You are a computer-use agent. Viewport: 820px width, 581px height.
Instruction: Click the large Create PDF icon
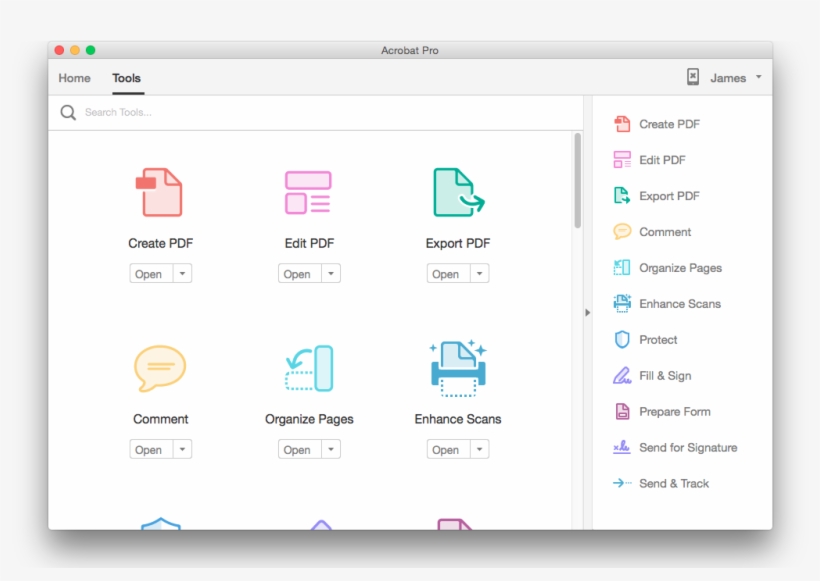coord(159,192)
